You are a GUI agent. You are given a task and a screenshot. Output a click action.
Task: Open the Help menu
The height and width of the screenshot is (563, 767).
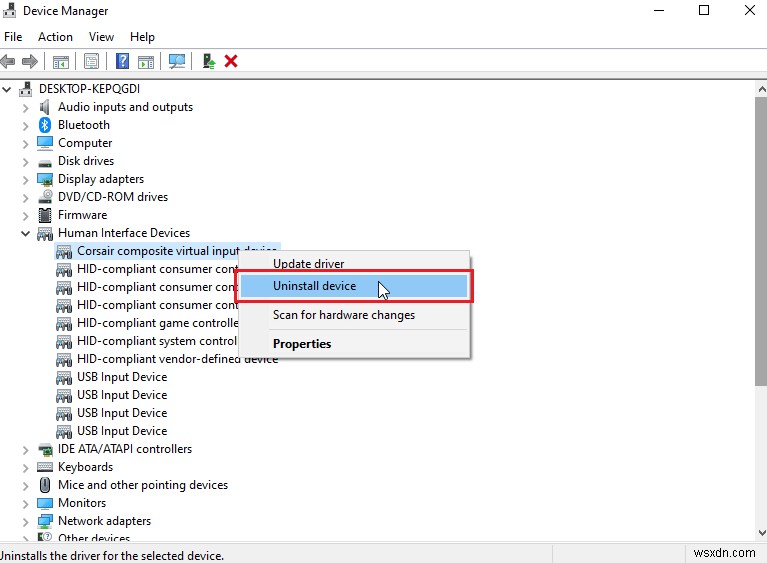tap(142, 37)
